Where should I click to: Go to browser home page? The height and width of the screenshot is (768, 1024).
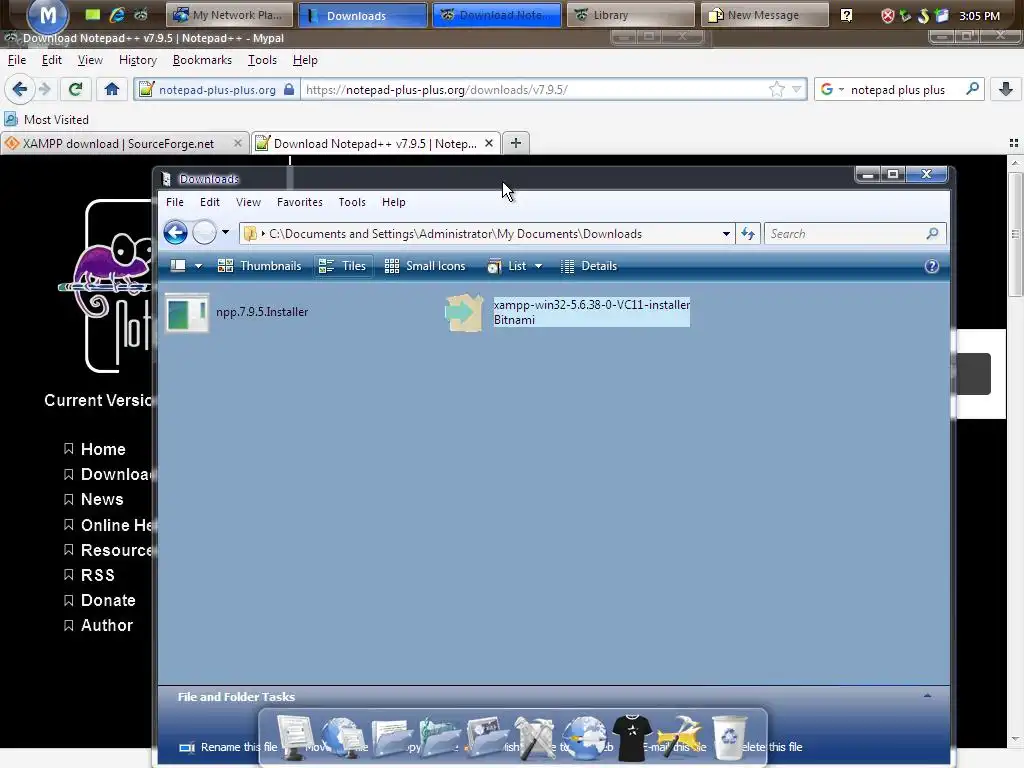pos(112,89)
